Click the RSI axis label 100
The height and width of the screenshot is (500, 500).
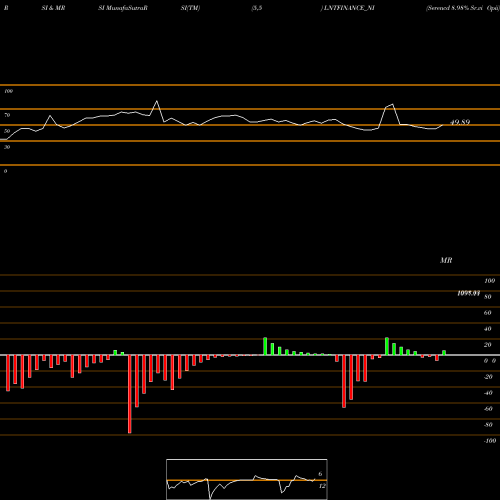click(9, 91)
